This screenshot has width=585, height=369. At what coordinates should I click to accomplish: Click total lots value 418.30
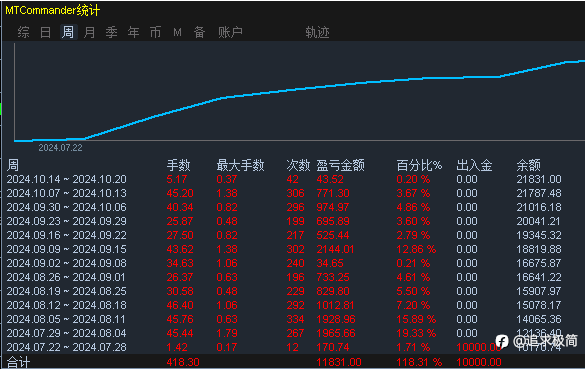pyautogui.click(x=183, y=362)
